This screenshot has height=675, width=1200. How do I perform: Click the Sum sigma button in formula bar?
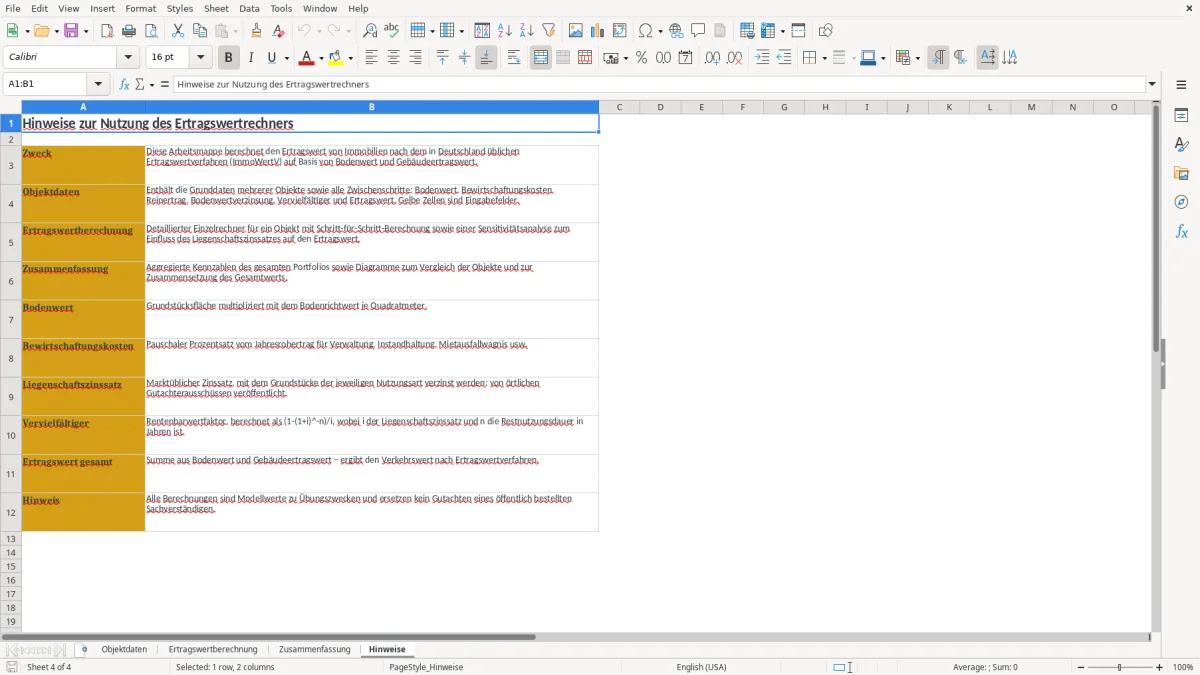140,84
